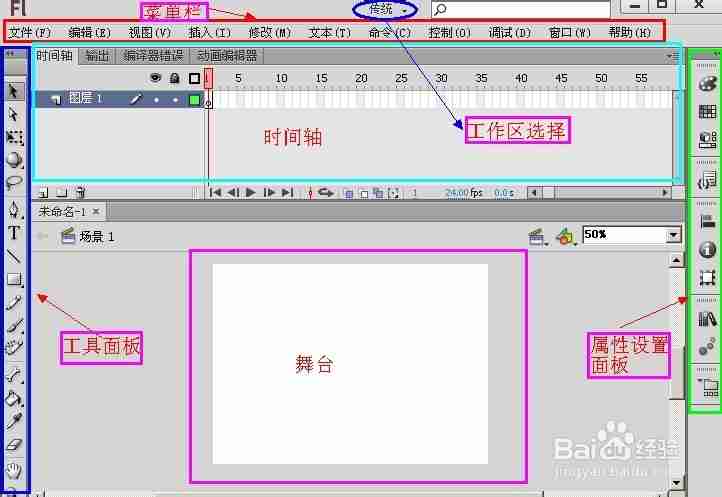Viewport: 722px width, 497px height.
Task: Toggle Onion Skin Outlines button
Action: [364, 193]
